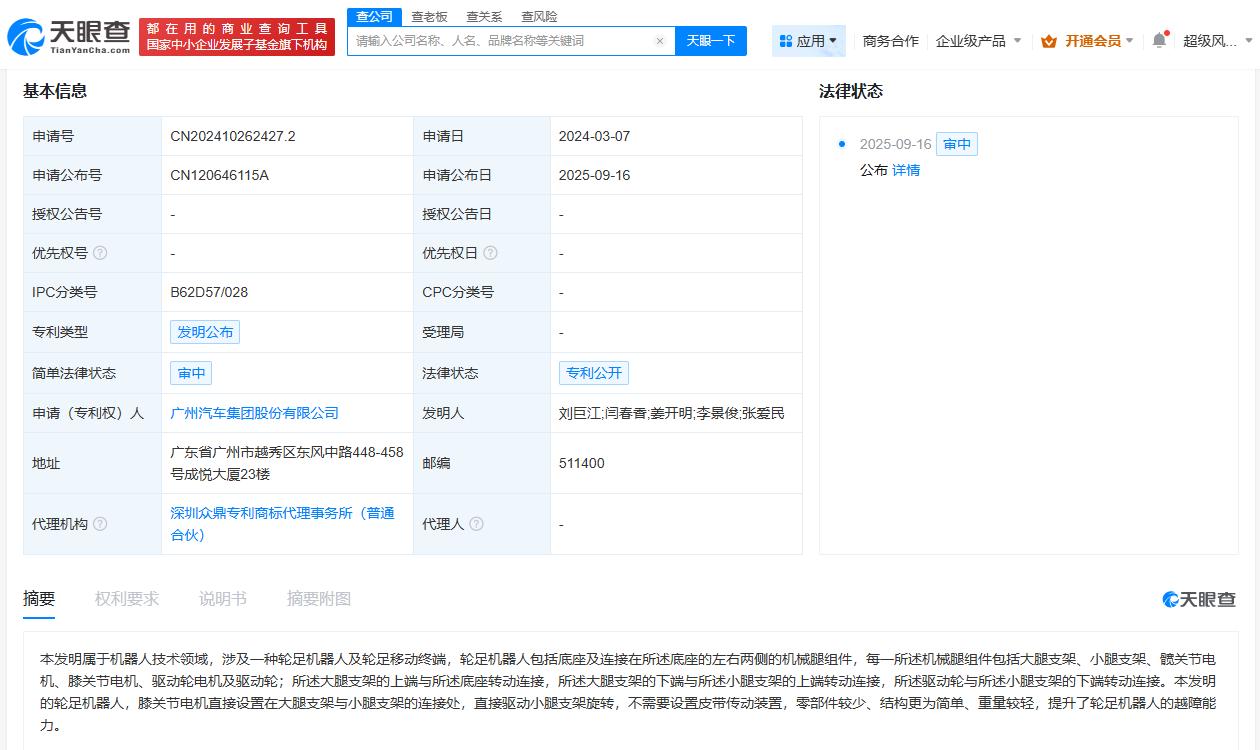Click the 天眼一下 search button
1260x750 pixels.
pyautogui.click(x=713, y=40)
